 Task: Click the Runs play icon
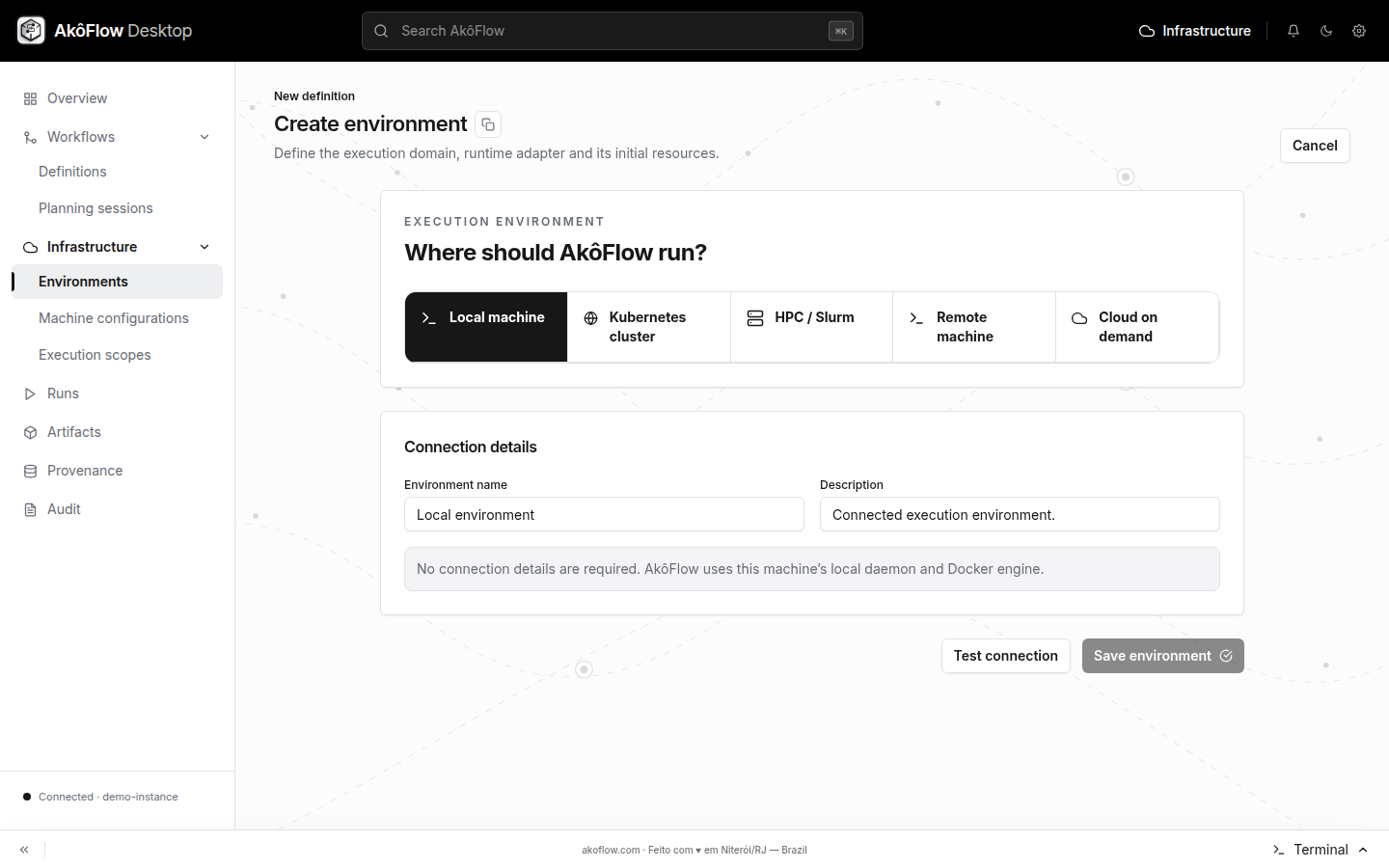30,393
